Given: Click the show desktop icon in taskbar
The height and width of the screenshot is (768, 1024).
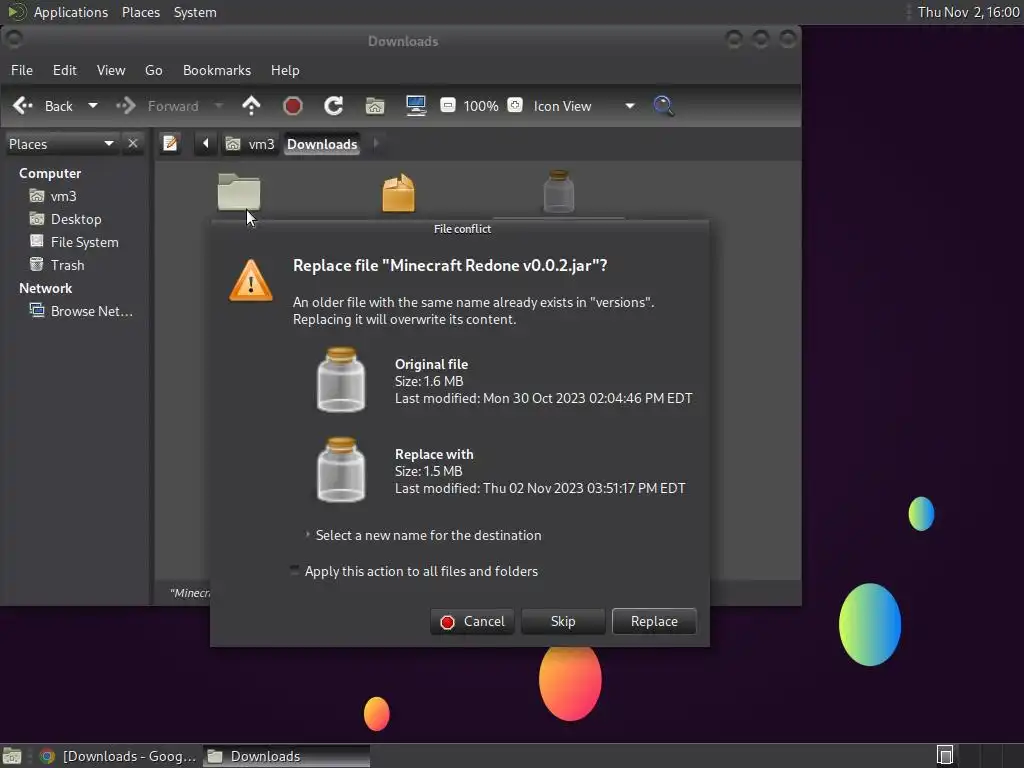Looking at the screenshot, I should click(12, 756).
